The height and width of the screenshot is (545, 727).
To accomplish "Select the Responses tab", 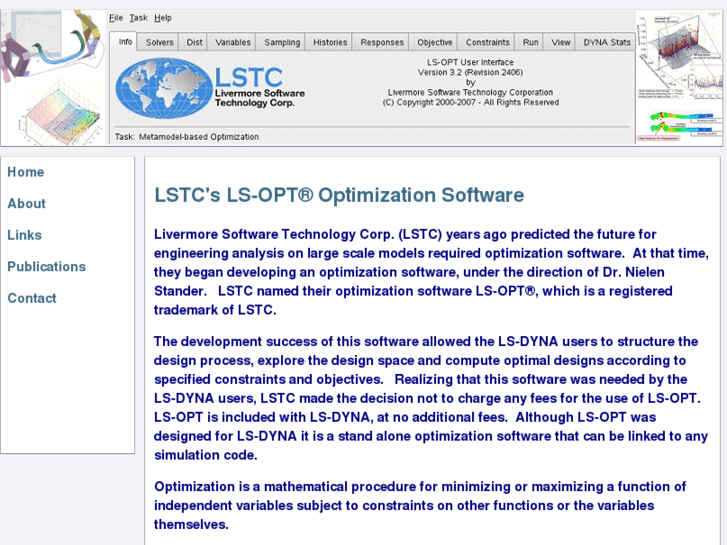I will click(x=382, y=42).
